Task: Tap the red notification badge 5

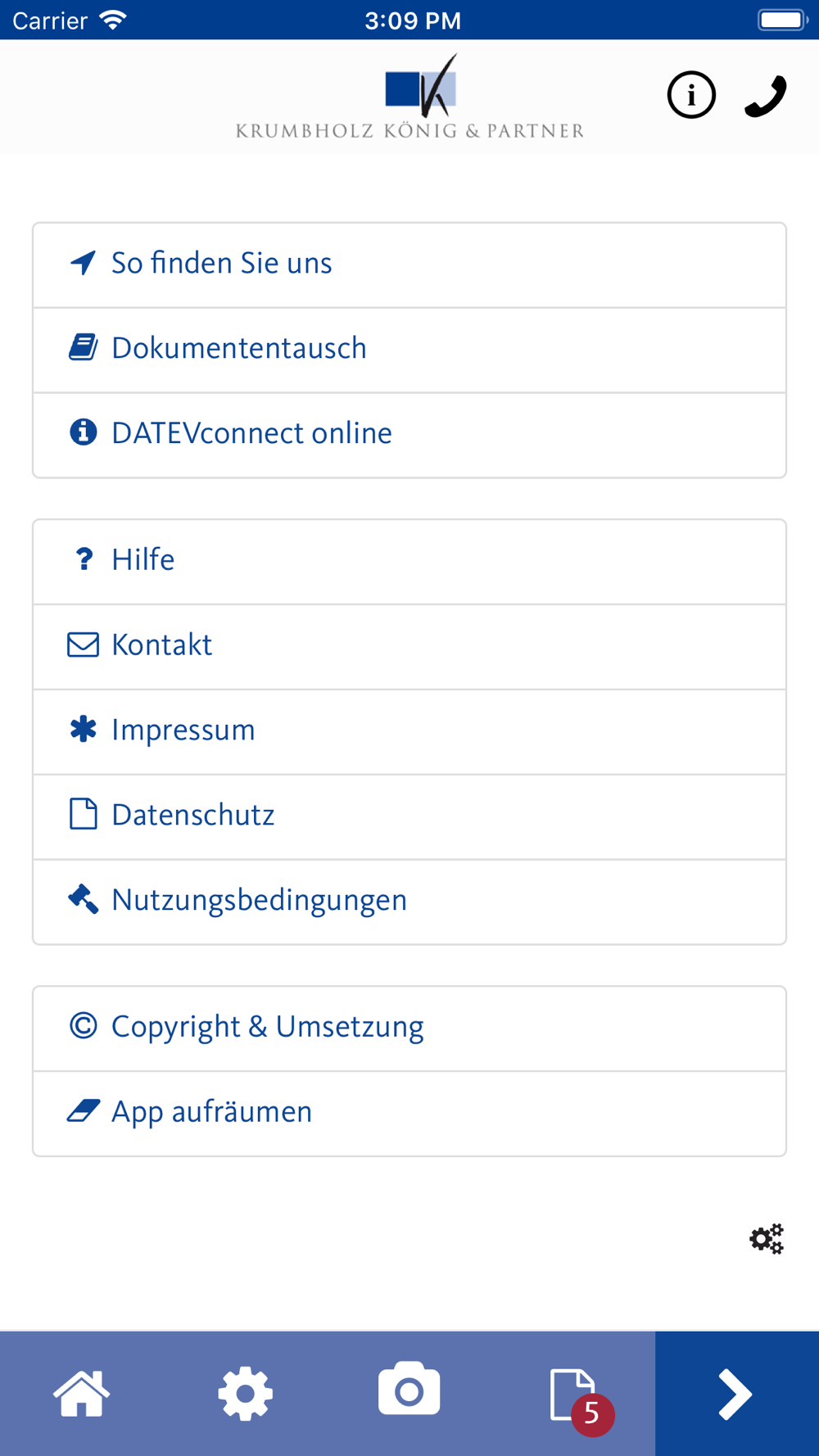Action: pyautogui.click(x=593, y=1414)
